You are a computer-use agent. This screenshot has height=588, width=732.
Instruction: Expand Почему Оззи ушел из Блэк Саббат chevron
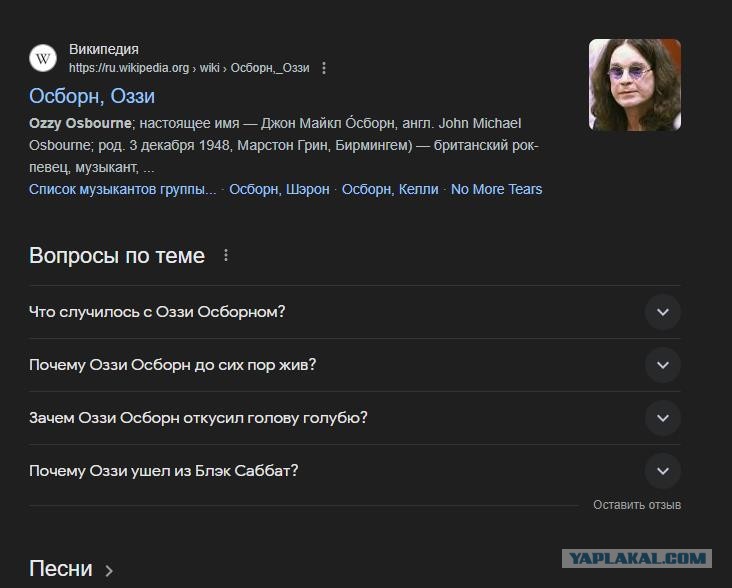coord(662,471)
